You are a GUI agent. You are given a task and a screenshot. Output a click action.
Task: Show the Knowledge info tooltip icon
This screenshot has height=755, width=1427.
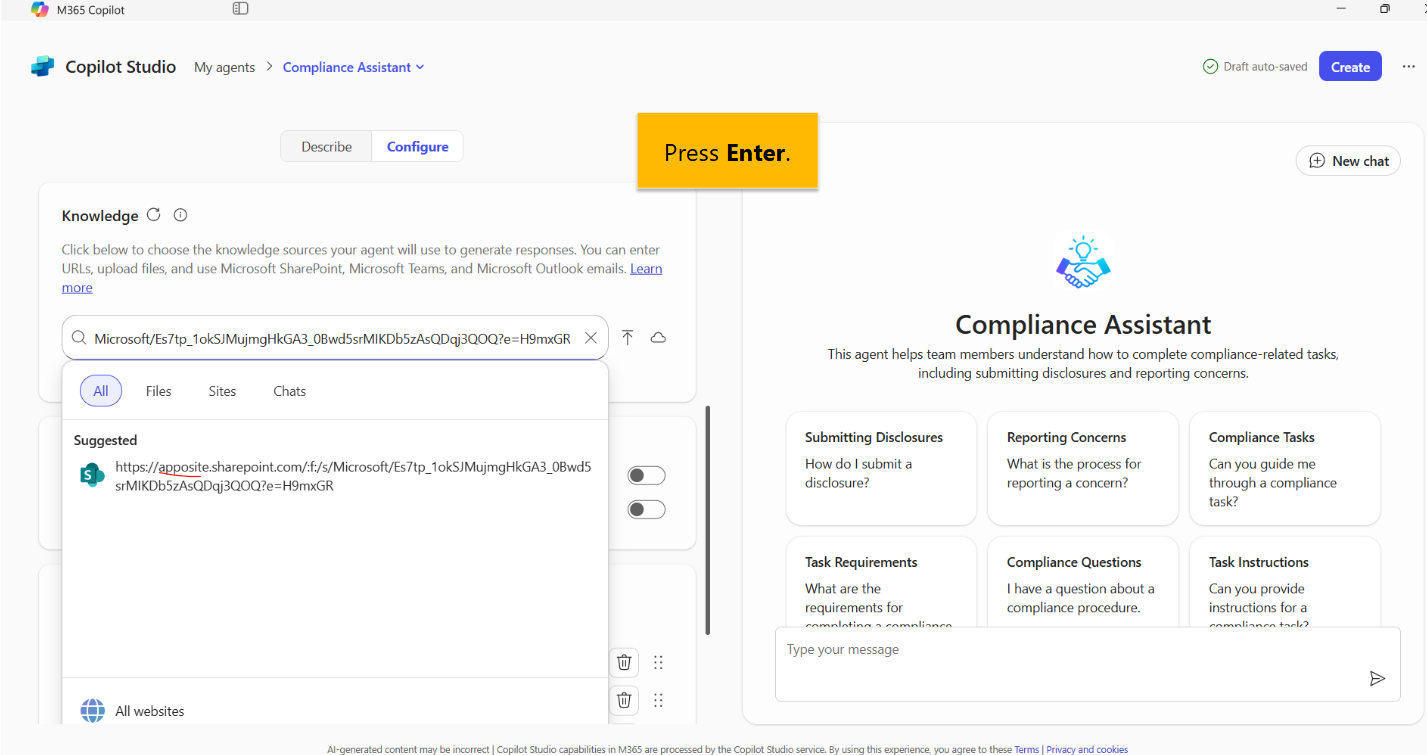(181, 215)
